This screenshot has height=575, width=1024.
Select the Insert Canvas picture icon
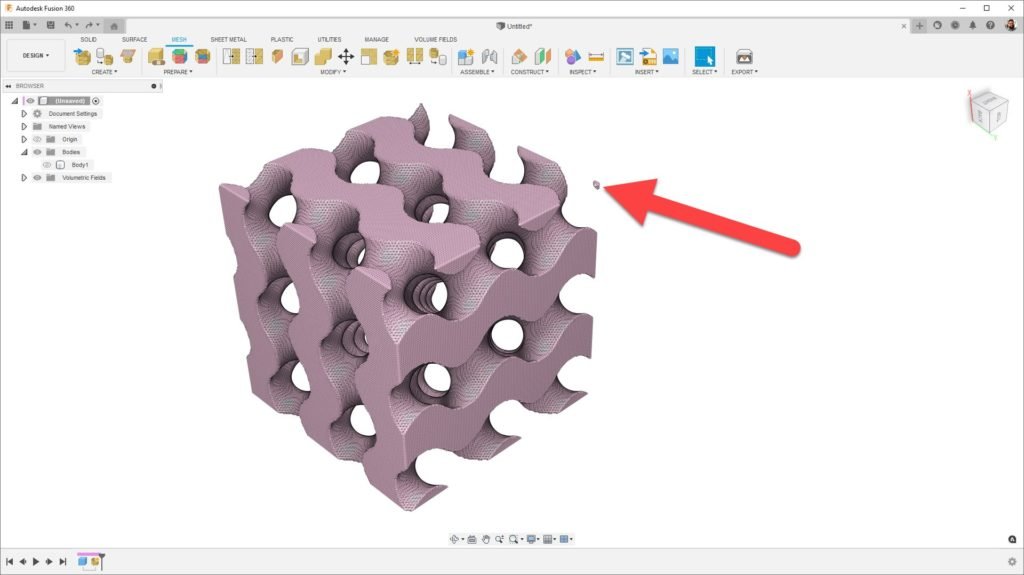(671, 56)
